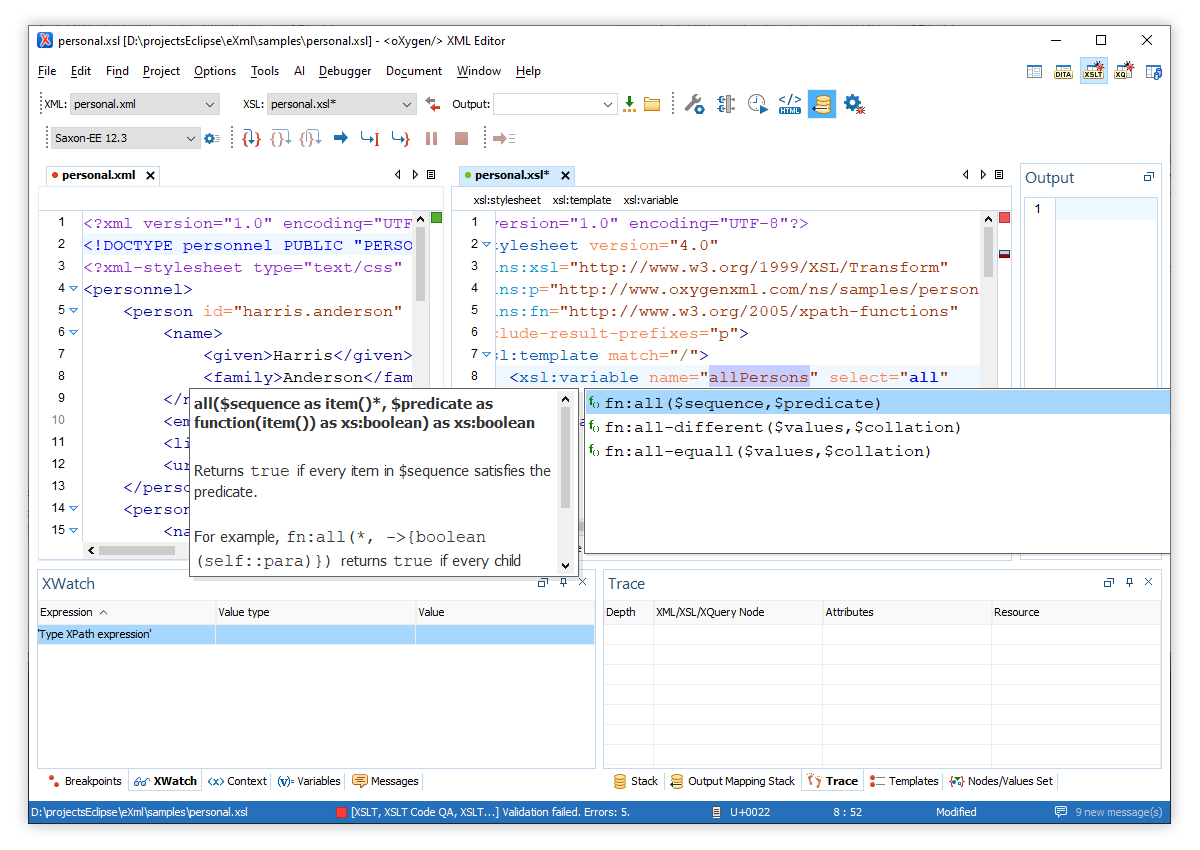The height and width of the screenshot is (850, 1200).
Task: Click the Step Out debugger icon
Action: pos(311,138)
